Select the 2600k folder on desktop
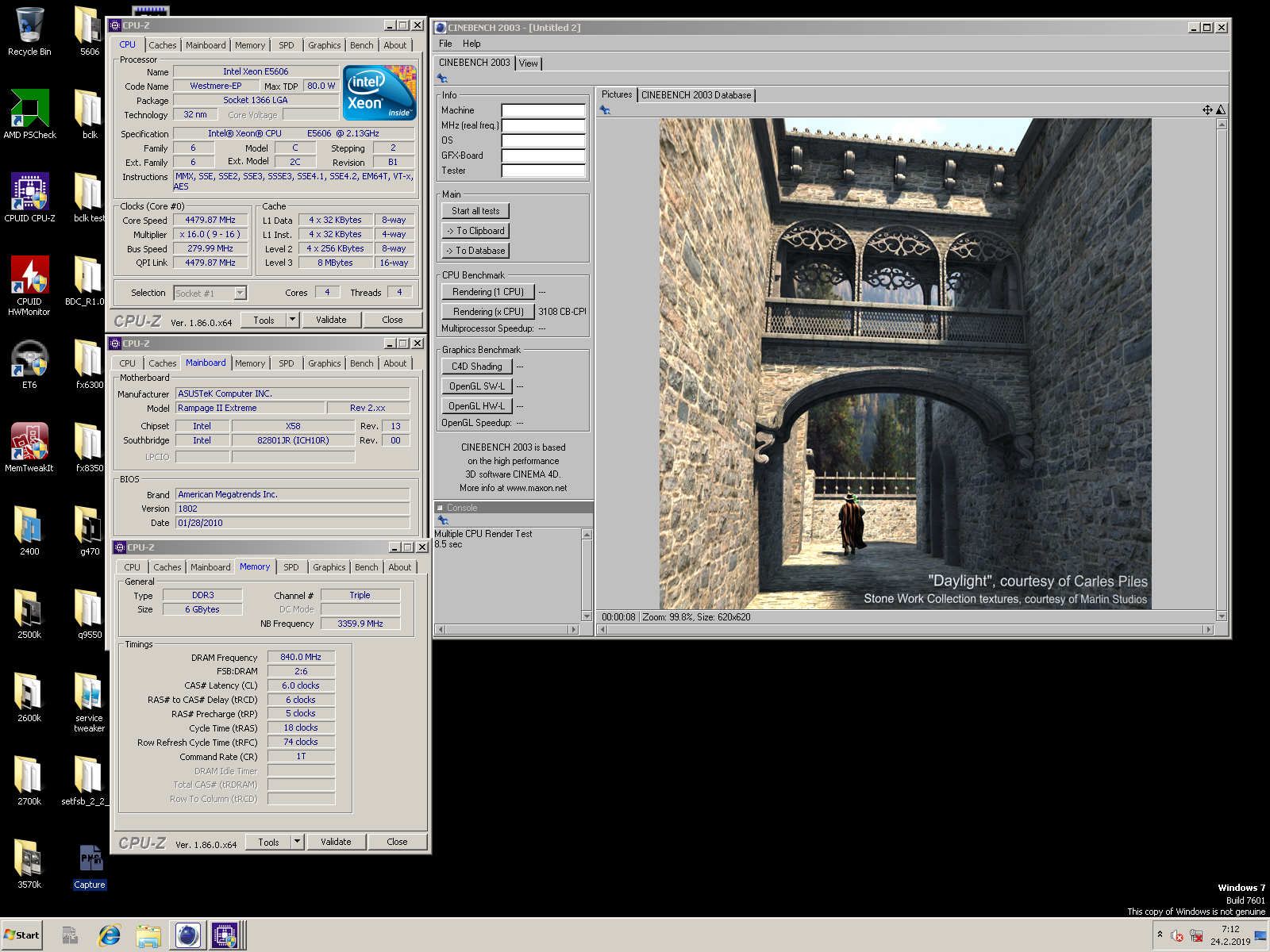 click(x=29, y=698)
